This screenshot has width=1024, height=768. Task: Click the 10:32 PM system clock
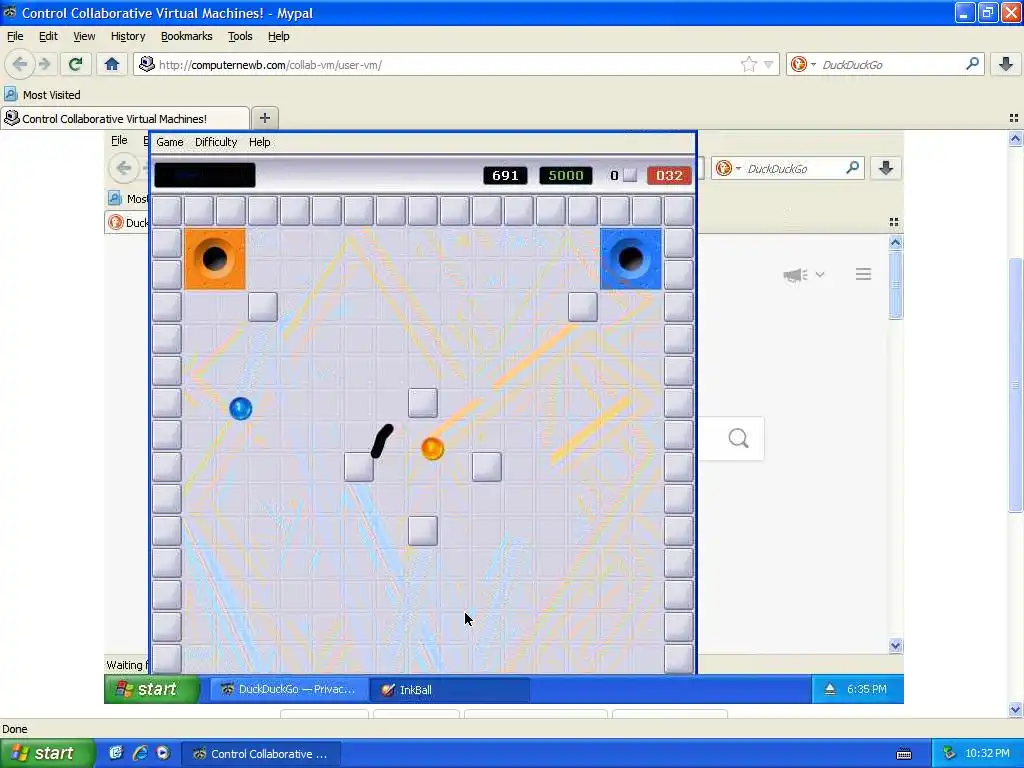987,754
